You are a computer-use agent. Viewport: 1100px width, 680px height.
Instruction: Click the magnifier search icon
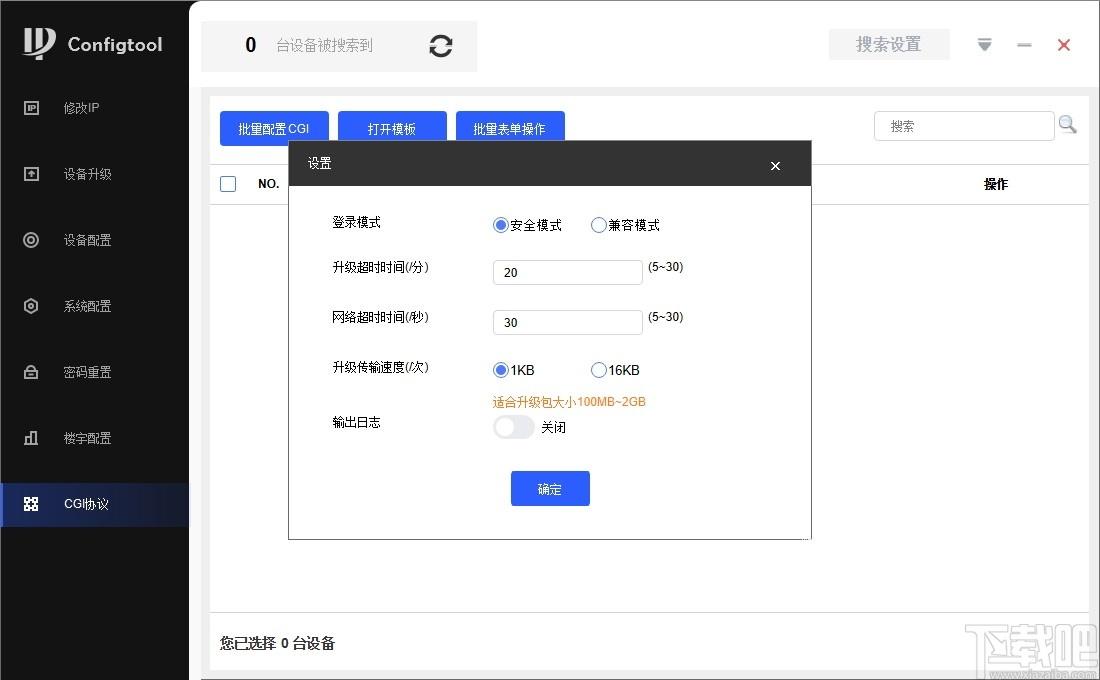click(1067, 125)
